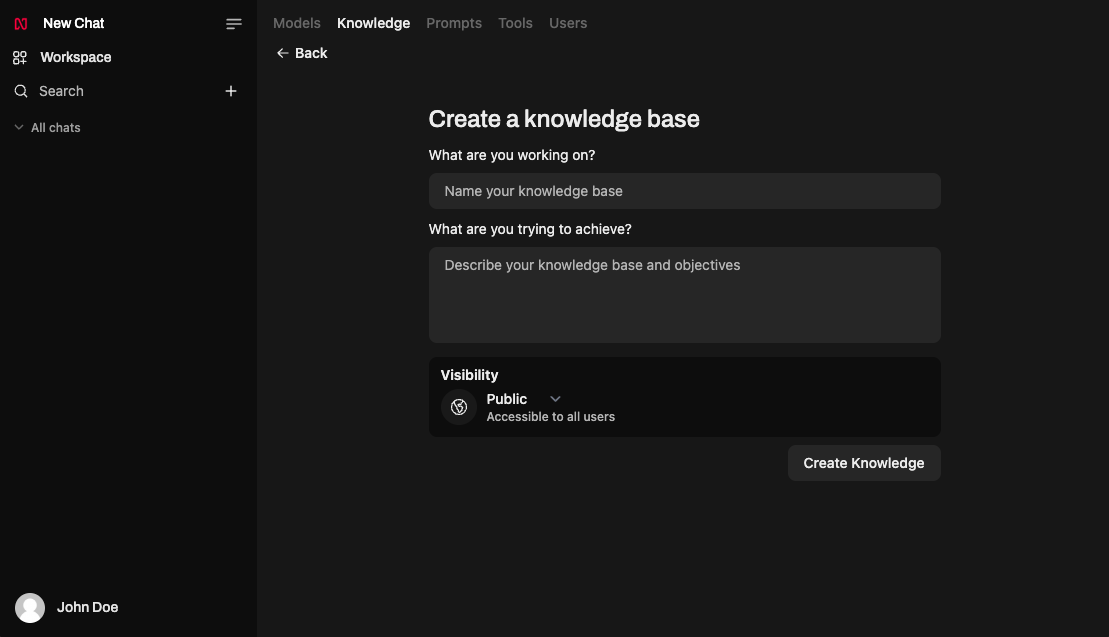Click the All chats label
Screen dimensions: 1109x637
click(56, 128)
